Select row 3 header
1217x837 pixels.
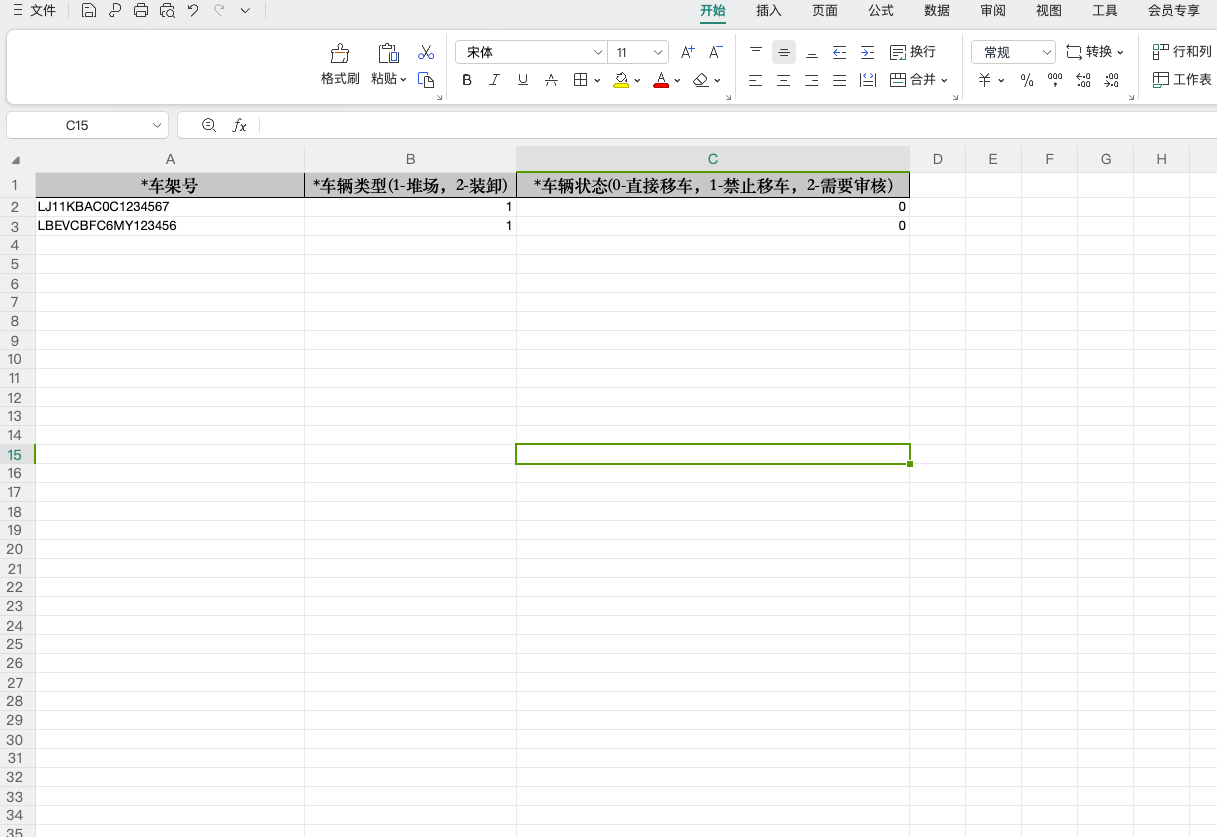pyautogui.click(x=15, y=227)
